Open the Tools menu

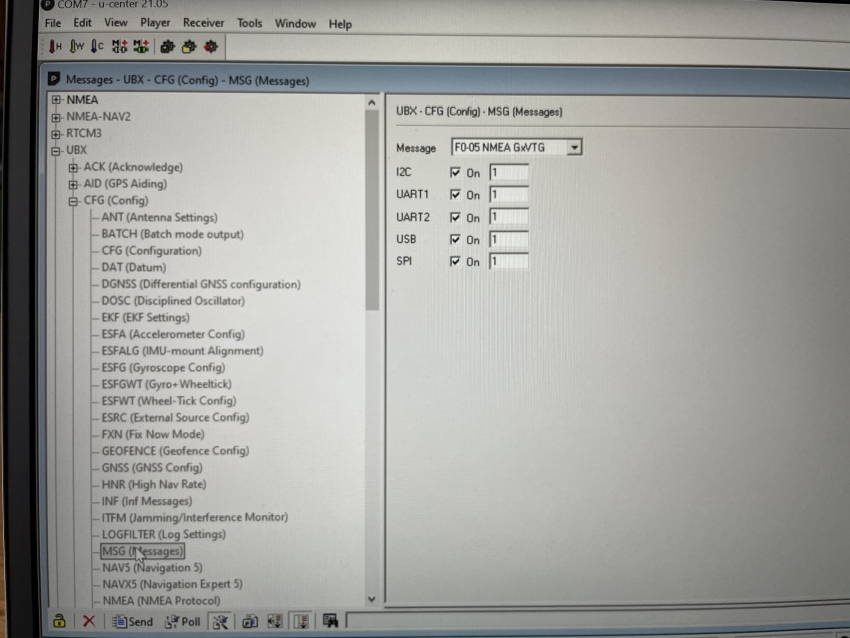[249, 23]
